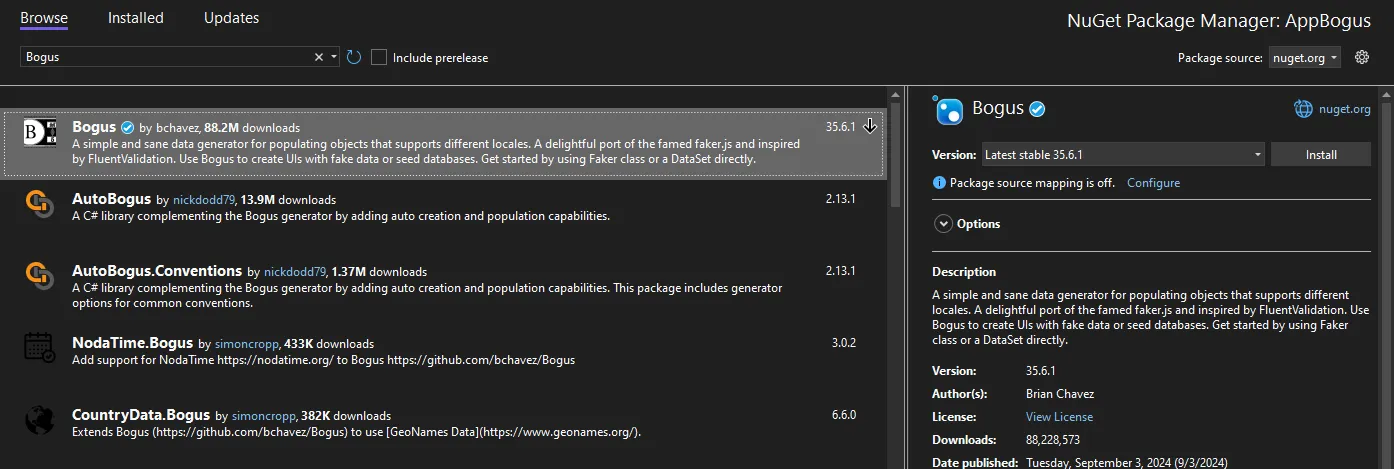
Task: Open package source settings gear
Action: (x=1361, y=57)
